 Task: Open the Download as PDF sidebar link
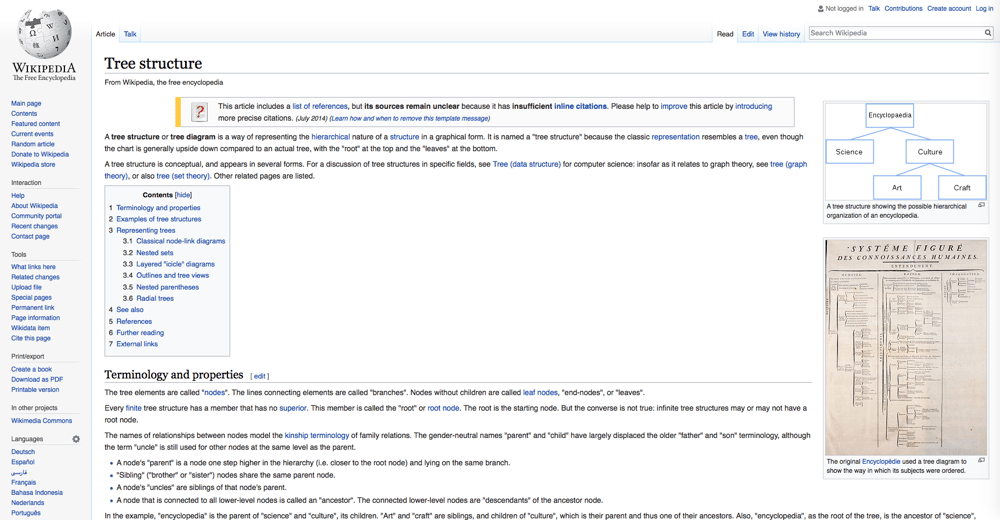coord(37,379)
